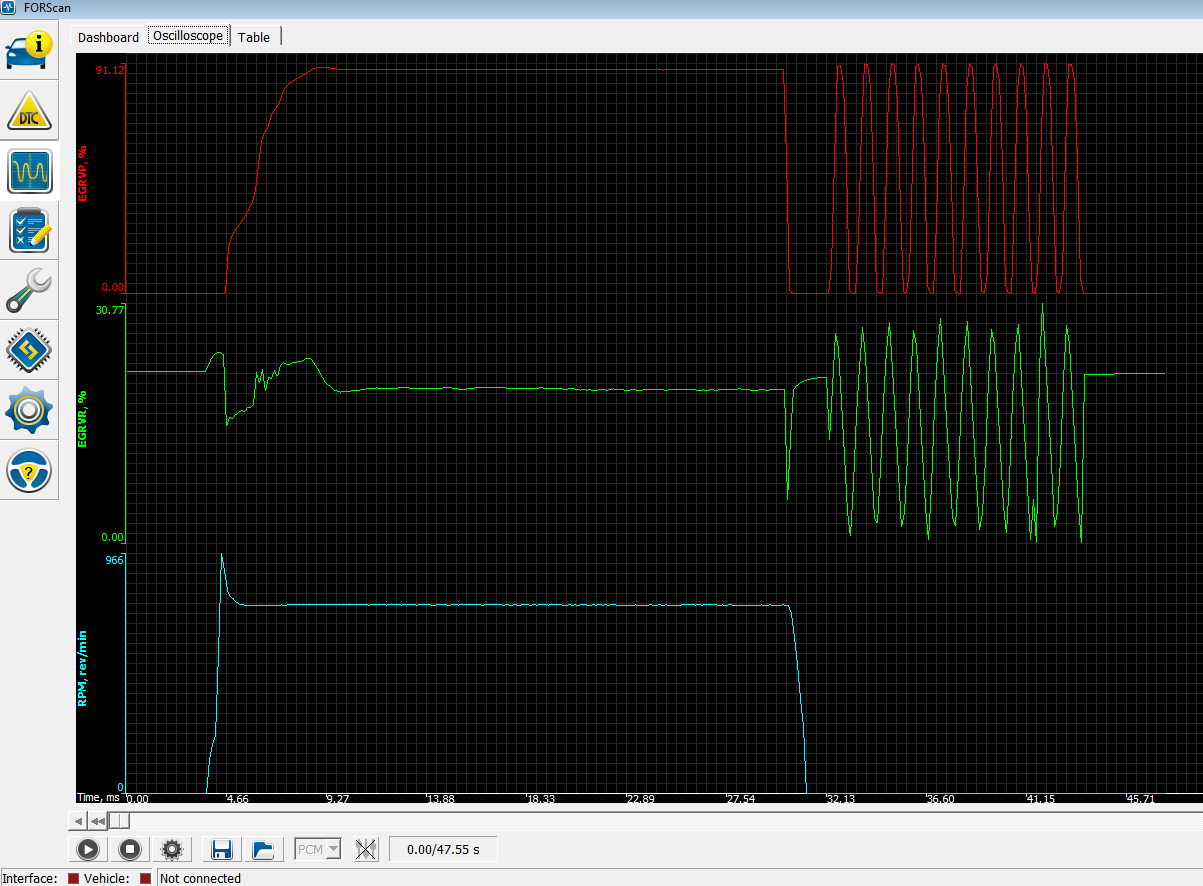
Task: Switch to the Table tab
Action: 254,37
